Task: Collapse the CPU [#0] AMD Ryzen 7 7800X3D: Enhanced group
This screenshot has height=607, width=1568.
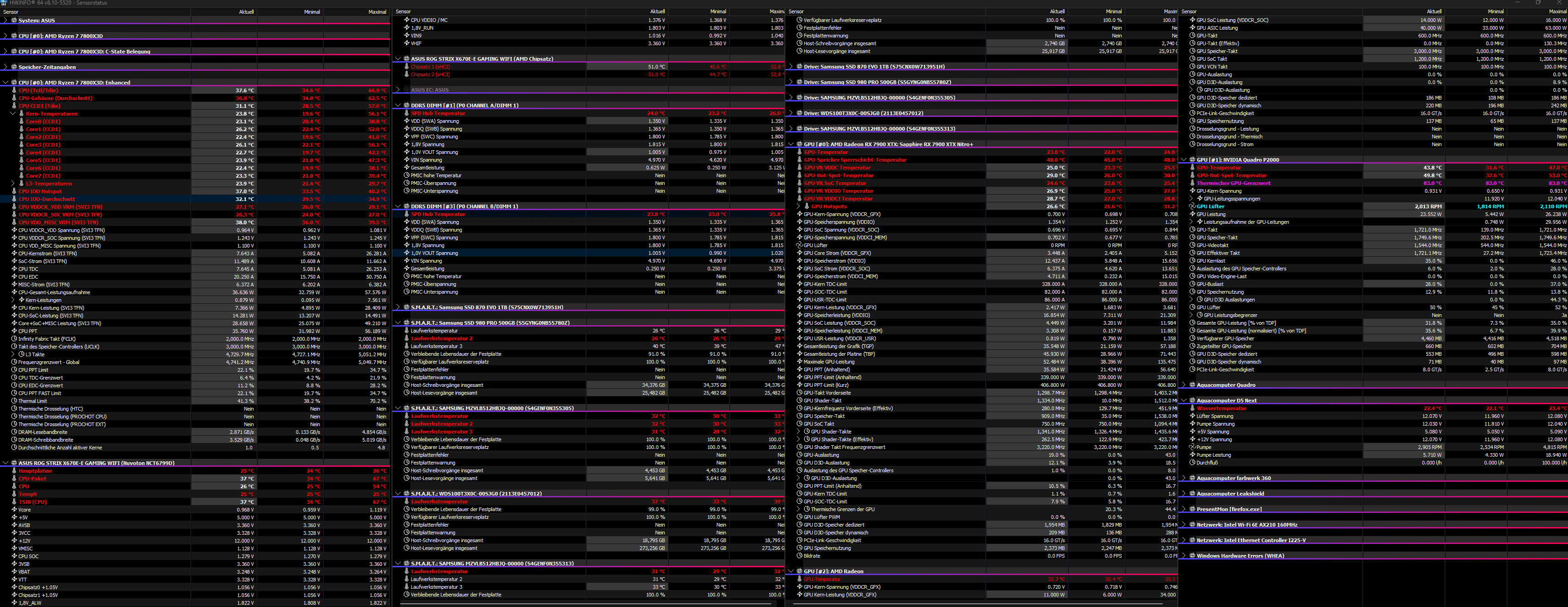Action: pyautogui.click(x=5, y=83)
